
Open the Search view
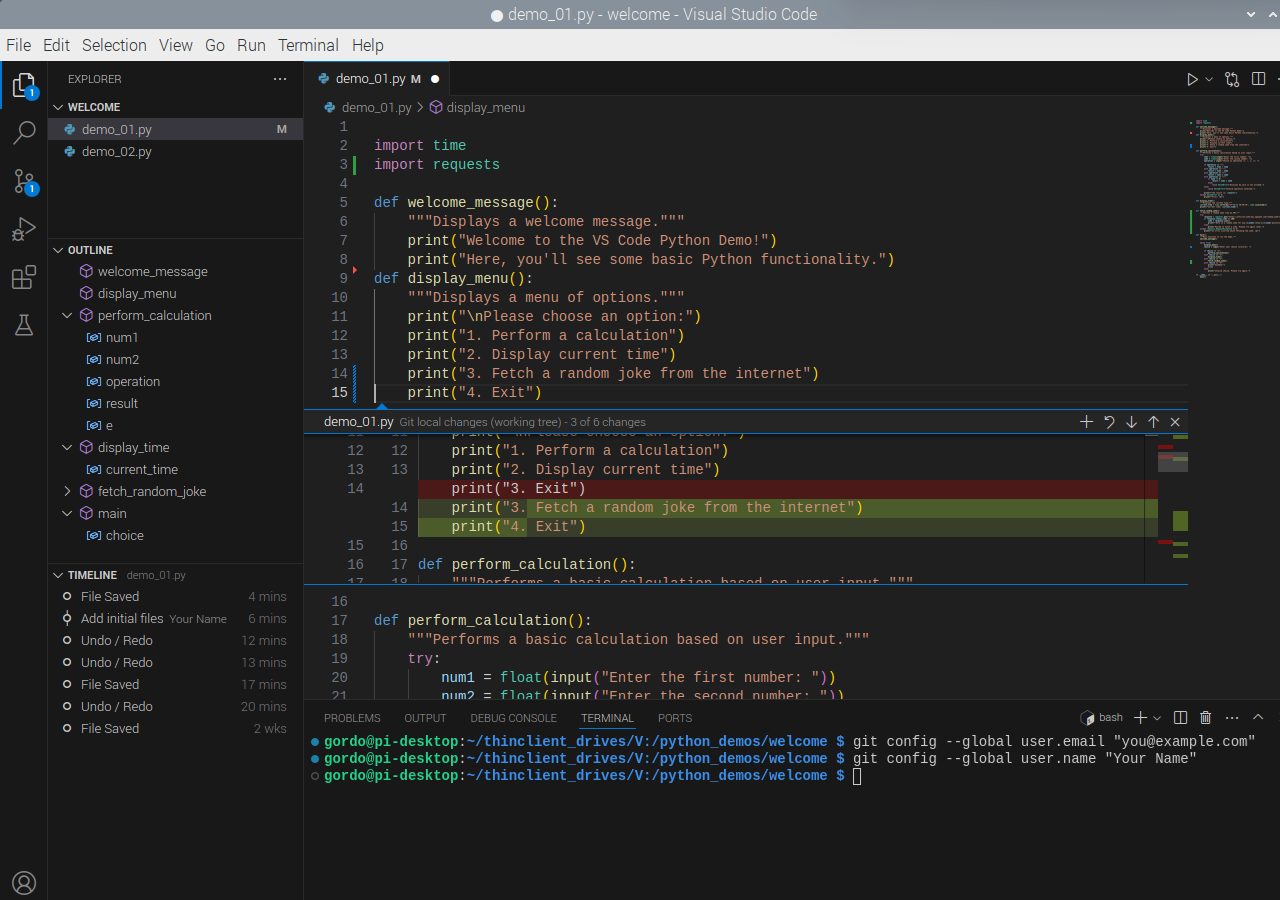pyautogui.click(x=24, y=132)
